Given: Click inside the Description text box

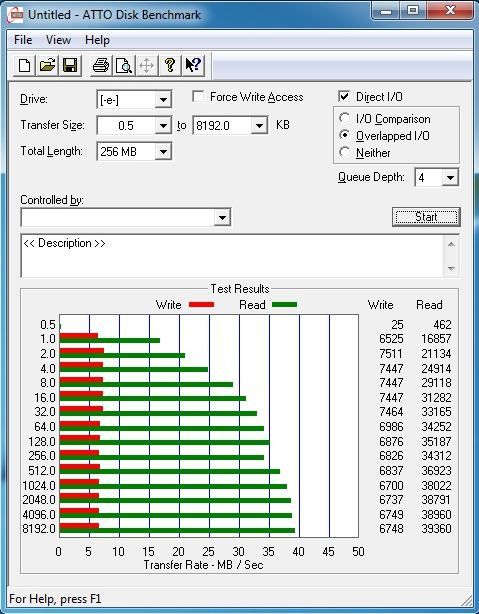Looking at the screenshot, I should [233, 256].
